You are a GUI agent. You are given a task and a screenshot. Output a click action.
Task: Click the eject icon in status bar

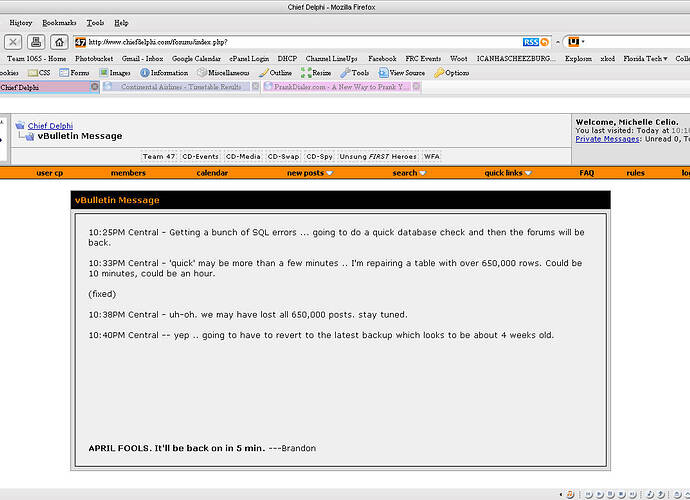point(678,494)
